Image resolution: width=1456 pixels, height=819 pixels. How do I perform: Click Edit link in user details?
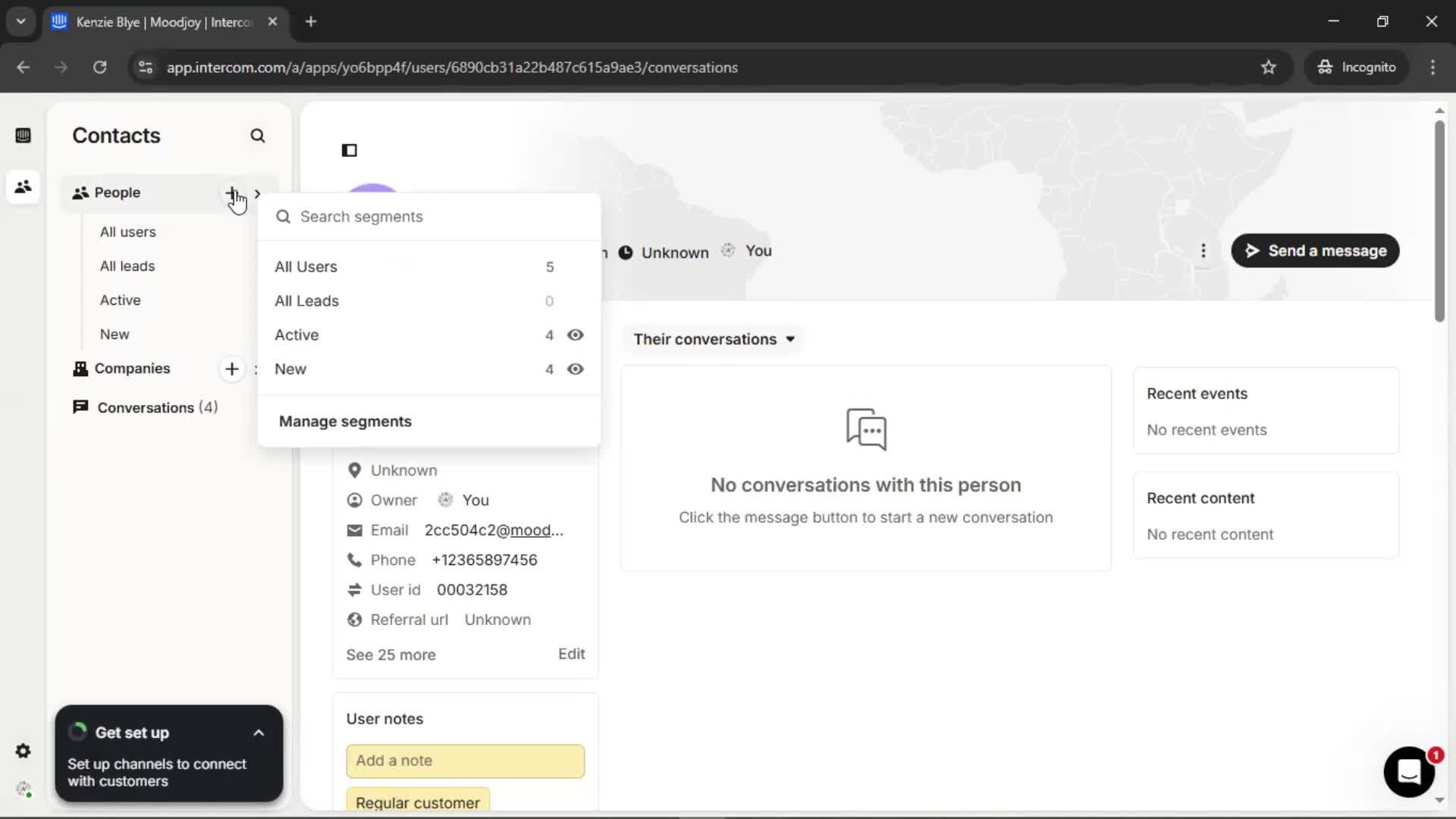click(571, 654)
